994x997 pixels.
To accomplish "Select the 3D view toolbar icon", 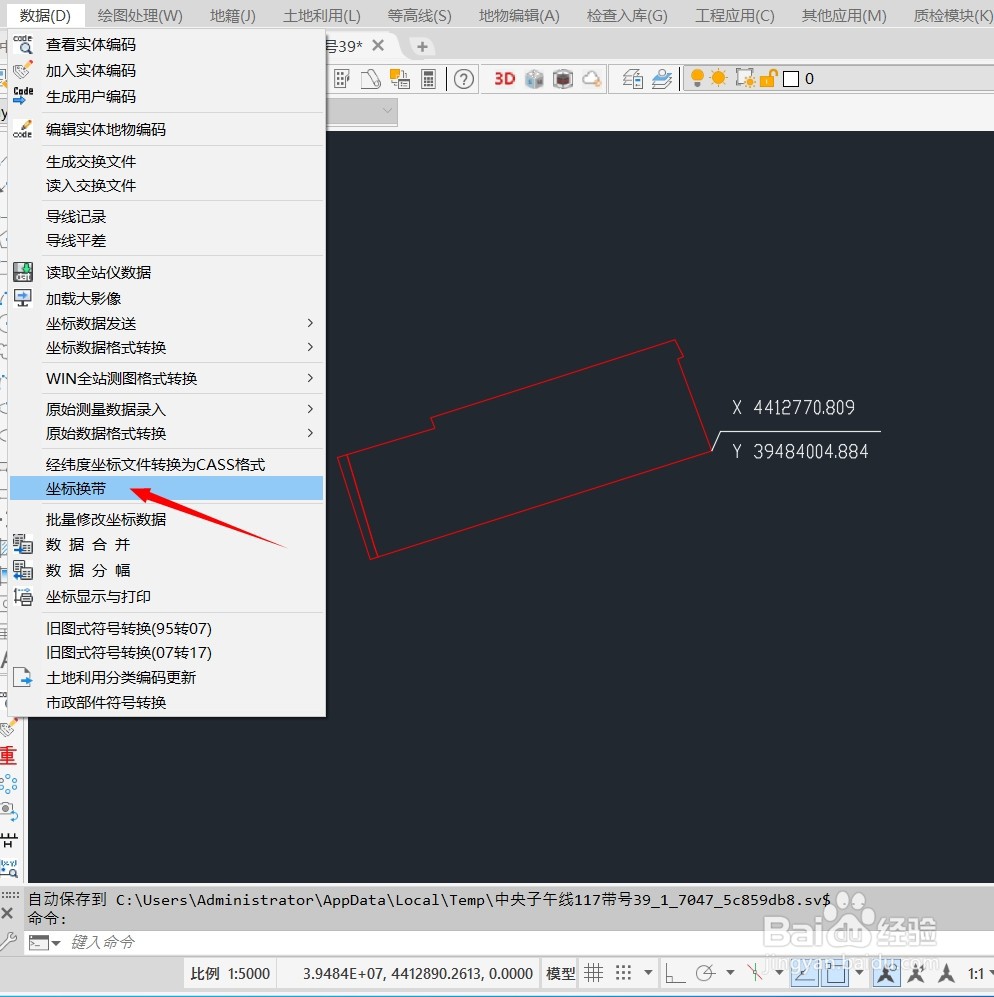I will point(504,78).
